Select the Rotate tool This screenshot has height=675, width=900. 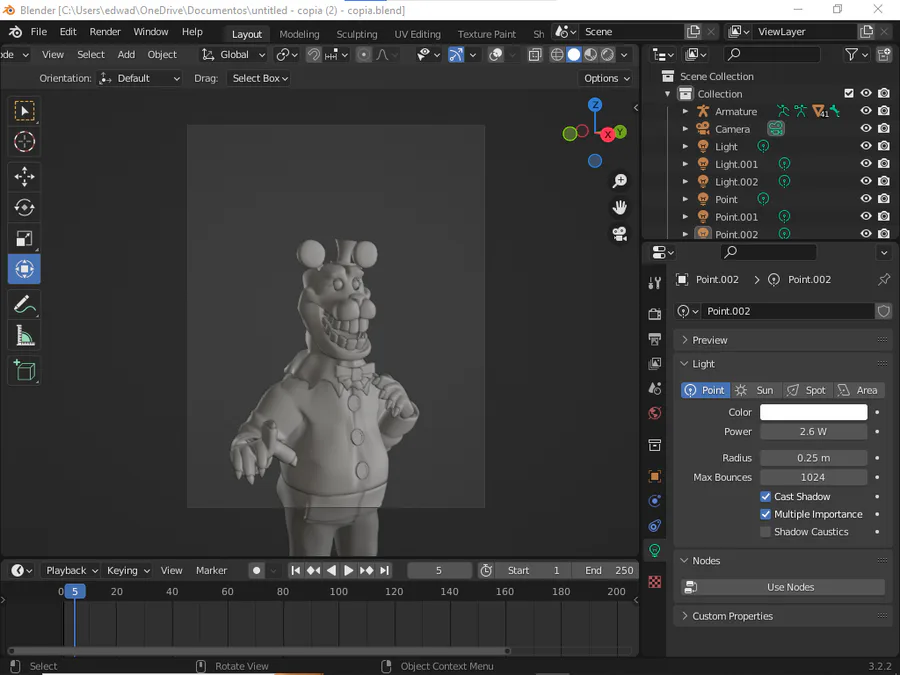pos(25,208)
